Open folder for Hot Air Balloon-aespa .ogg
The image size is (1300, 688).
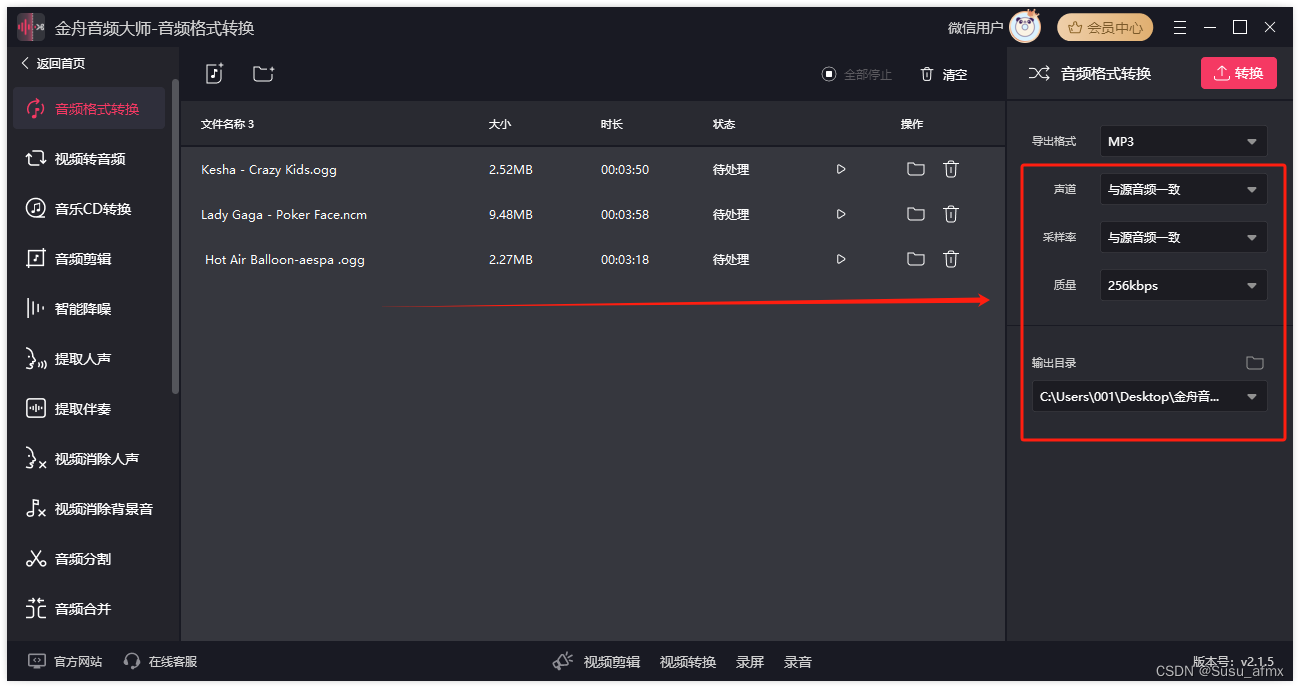(x=915, y=259)
